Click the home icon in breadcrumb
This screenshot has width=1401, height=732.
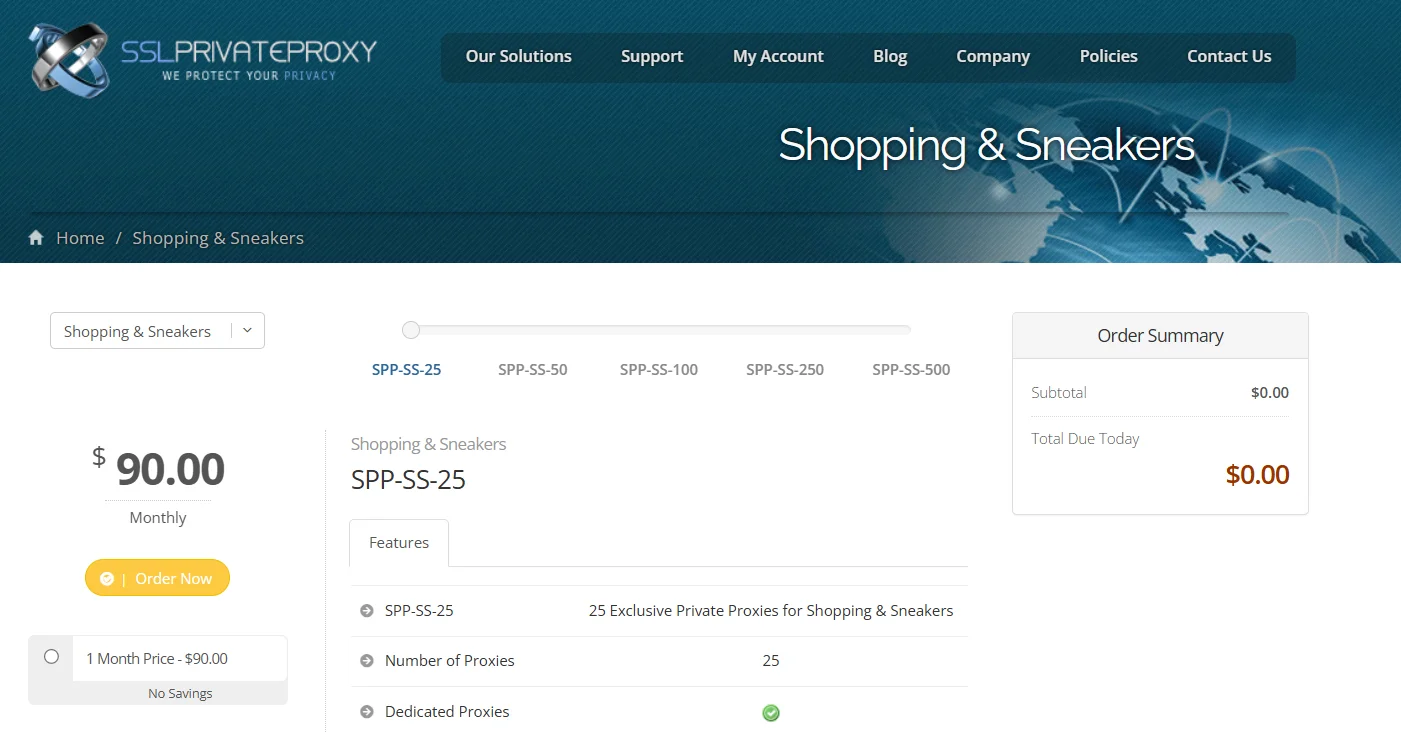(x=36, y=238)
